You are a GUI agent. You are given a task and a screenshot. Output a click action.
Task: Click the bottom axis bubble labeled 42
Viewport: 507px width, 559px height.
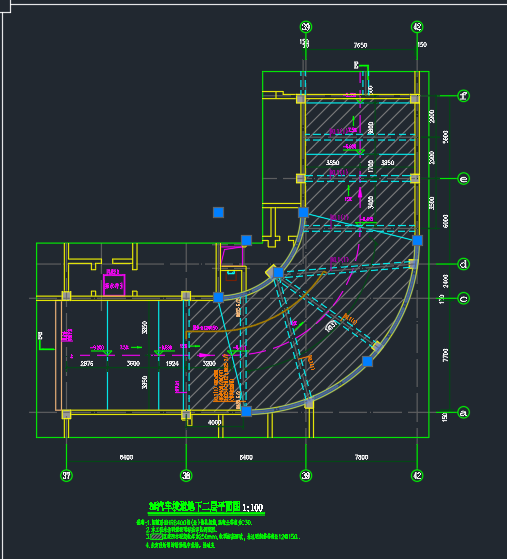coord(417,475)
